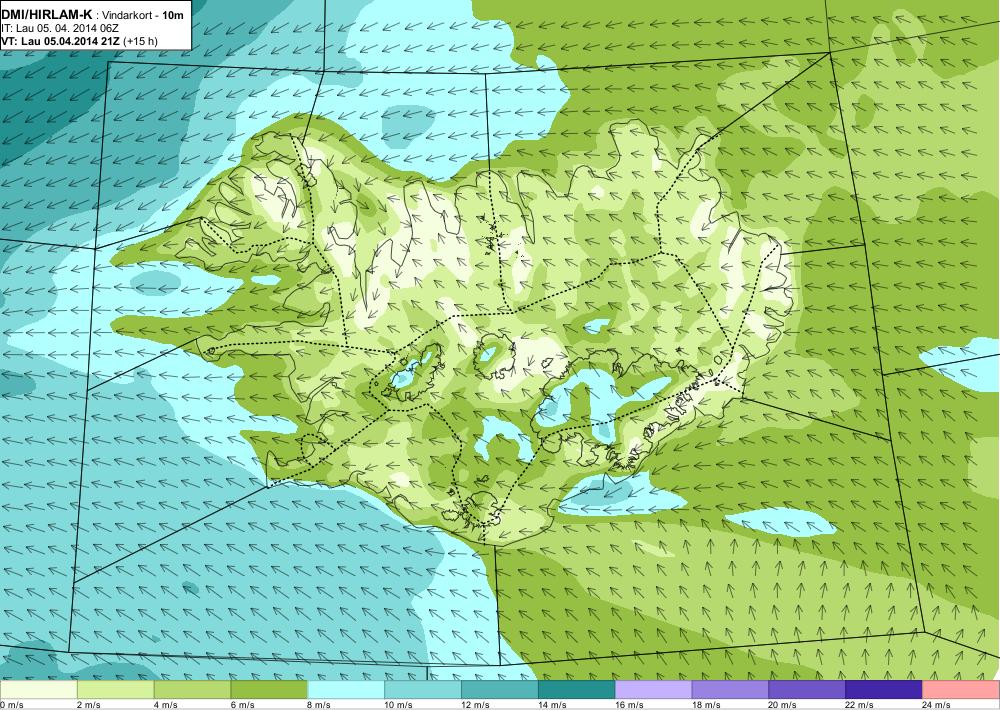Click the '0 m/s' legend label
This screenshot has width=1000, height=710.
pos(11,705)
